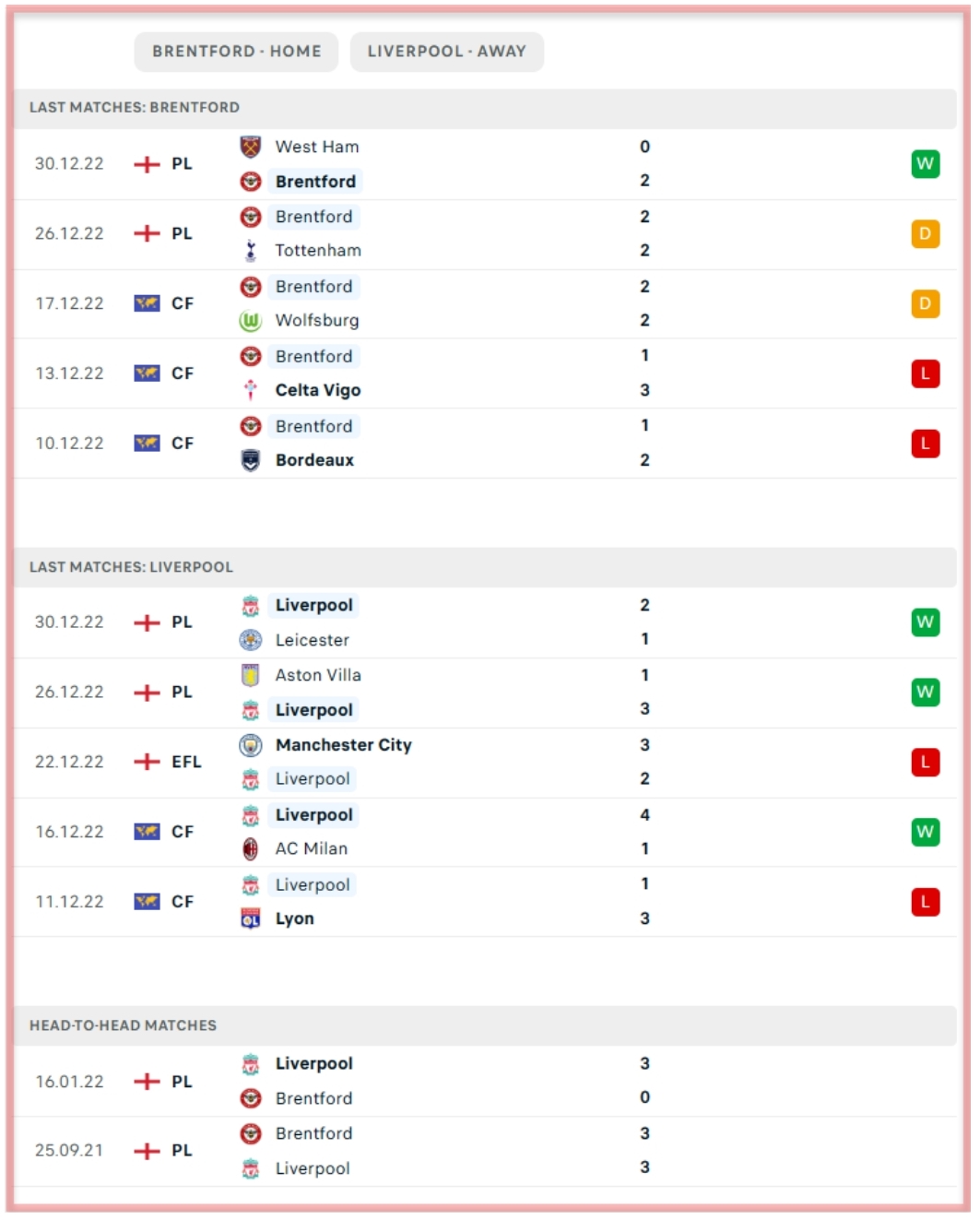Click the Leicester club crest icon
980x1220 pixels.
pos(251,640)
